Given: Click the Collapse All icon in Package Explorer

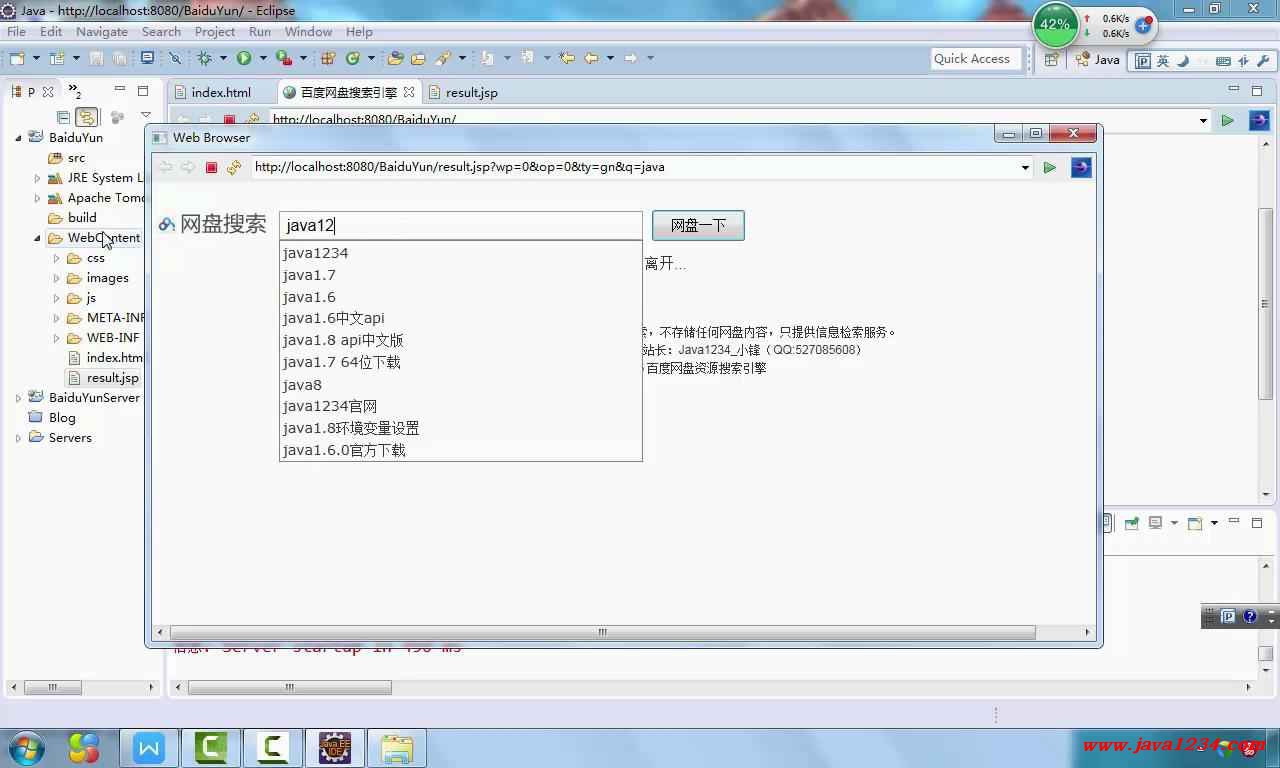Looking at the screenshot, I should click(x=63, y=117).
